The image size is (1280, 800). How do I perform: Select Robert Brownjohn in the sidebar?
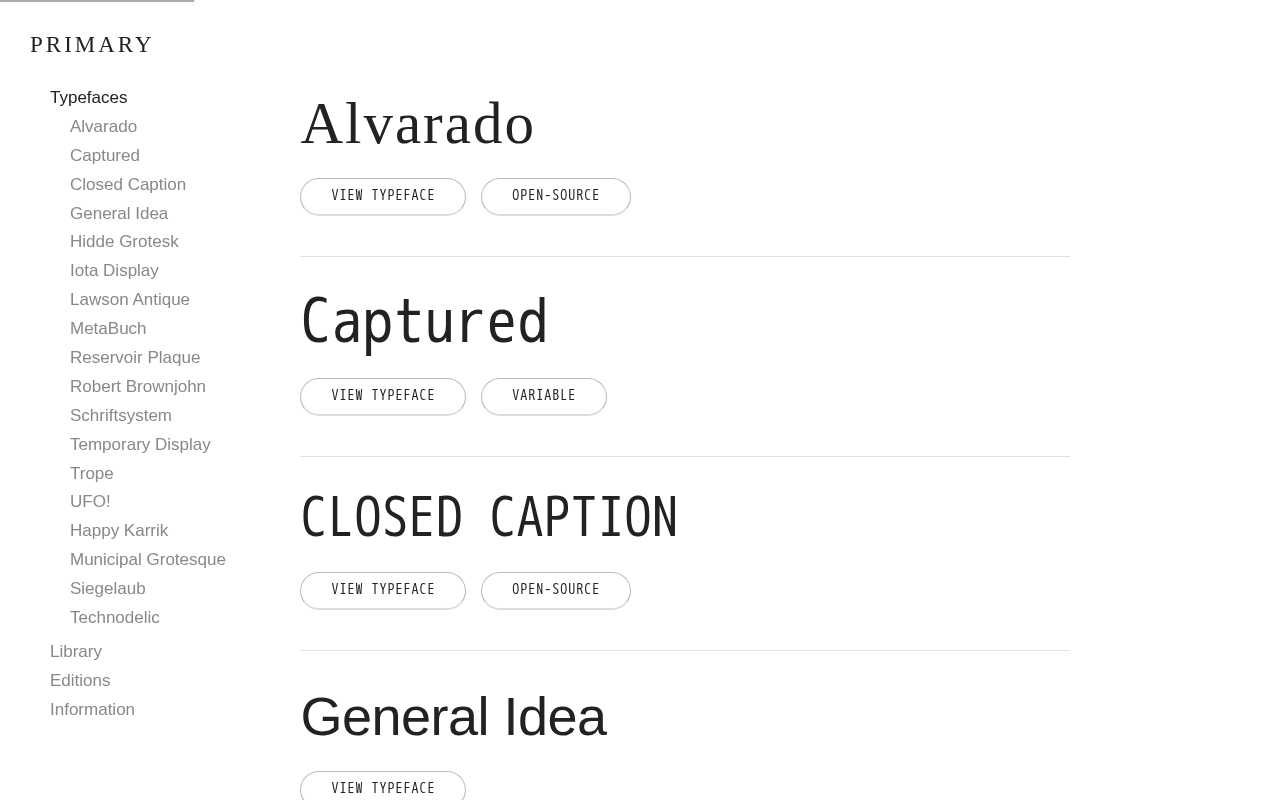(x=138, y=386)
